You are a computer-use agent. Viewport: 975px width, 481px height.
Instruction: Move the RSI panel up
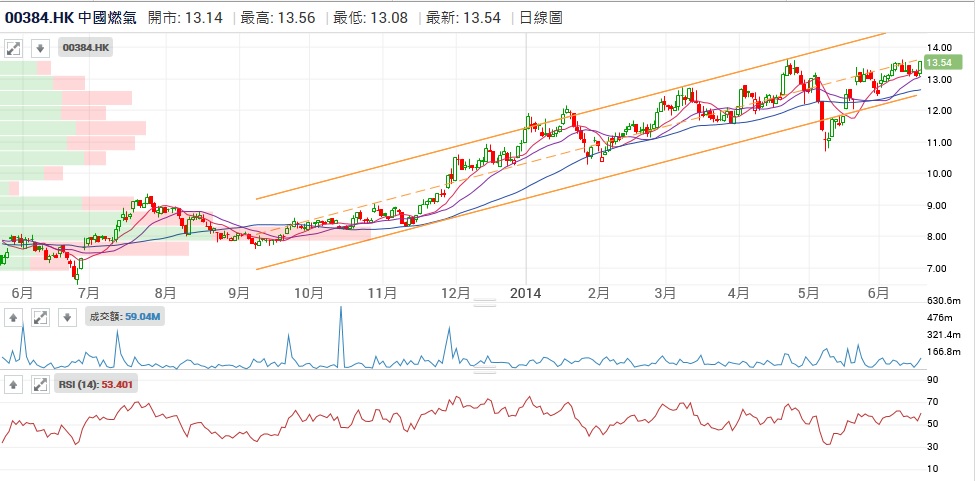pyautogui.click(x=15, y=384)
